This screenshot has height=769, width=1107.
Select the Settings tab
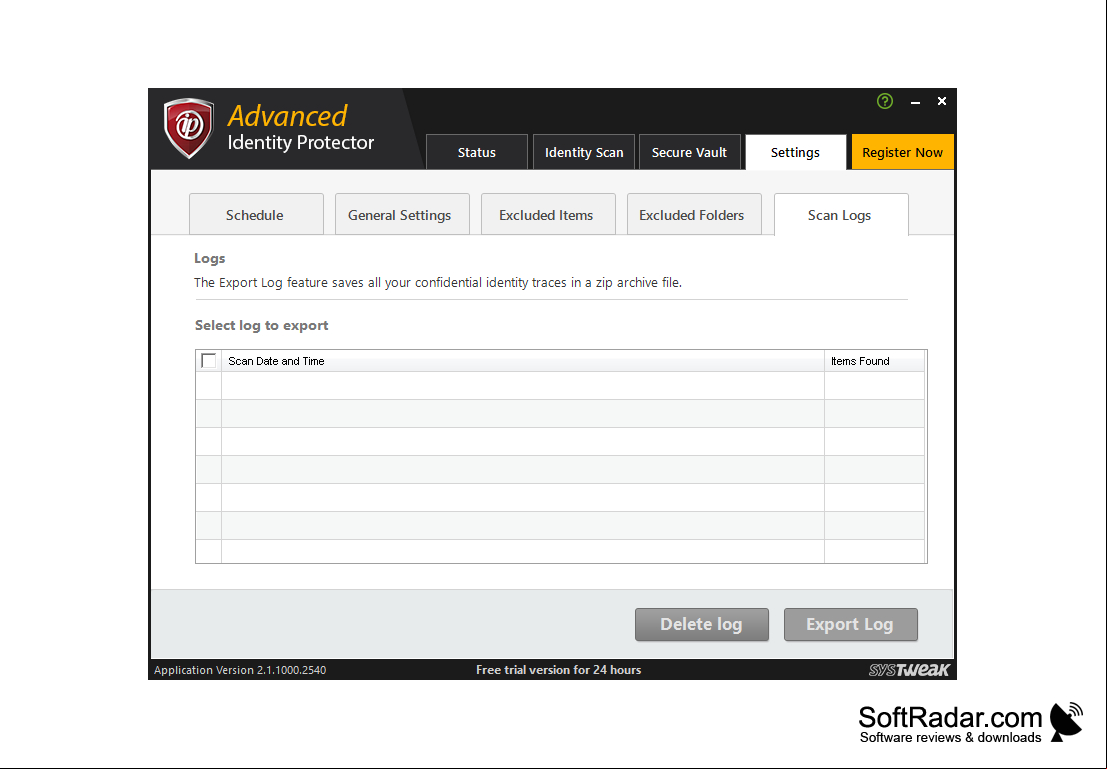coord(796,152)
